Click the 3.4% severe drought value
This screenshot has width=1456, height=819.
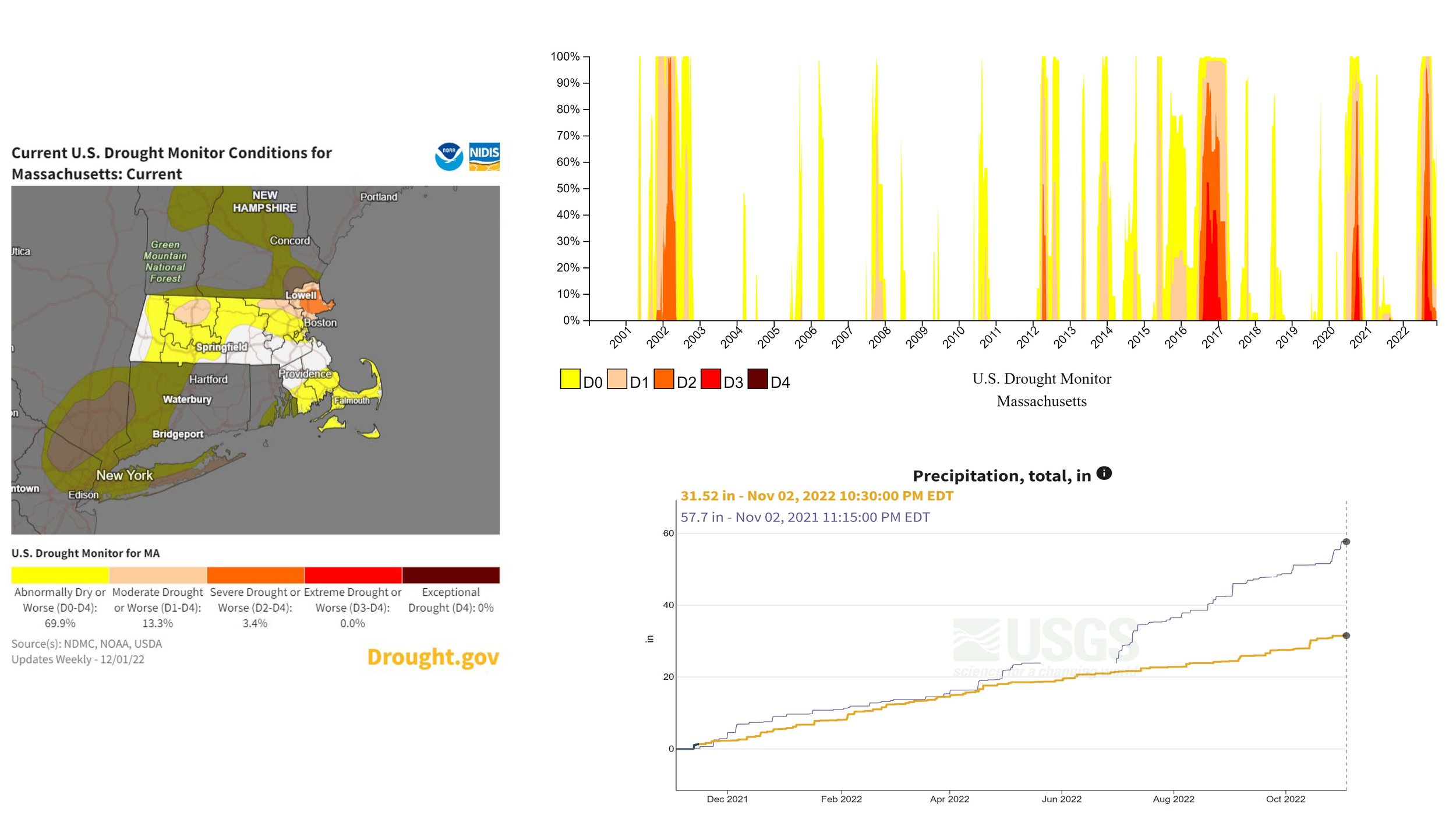(x=255, y=623)
